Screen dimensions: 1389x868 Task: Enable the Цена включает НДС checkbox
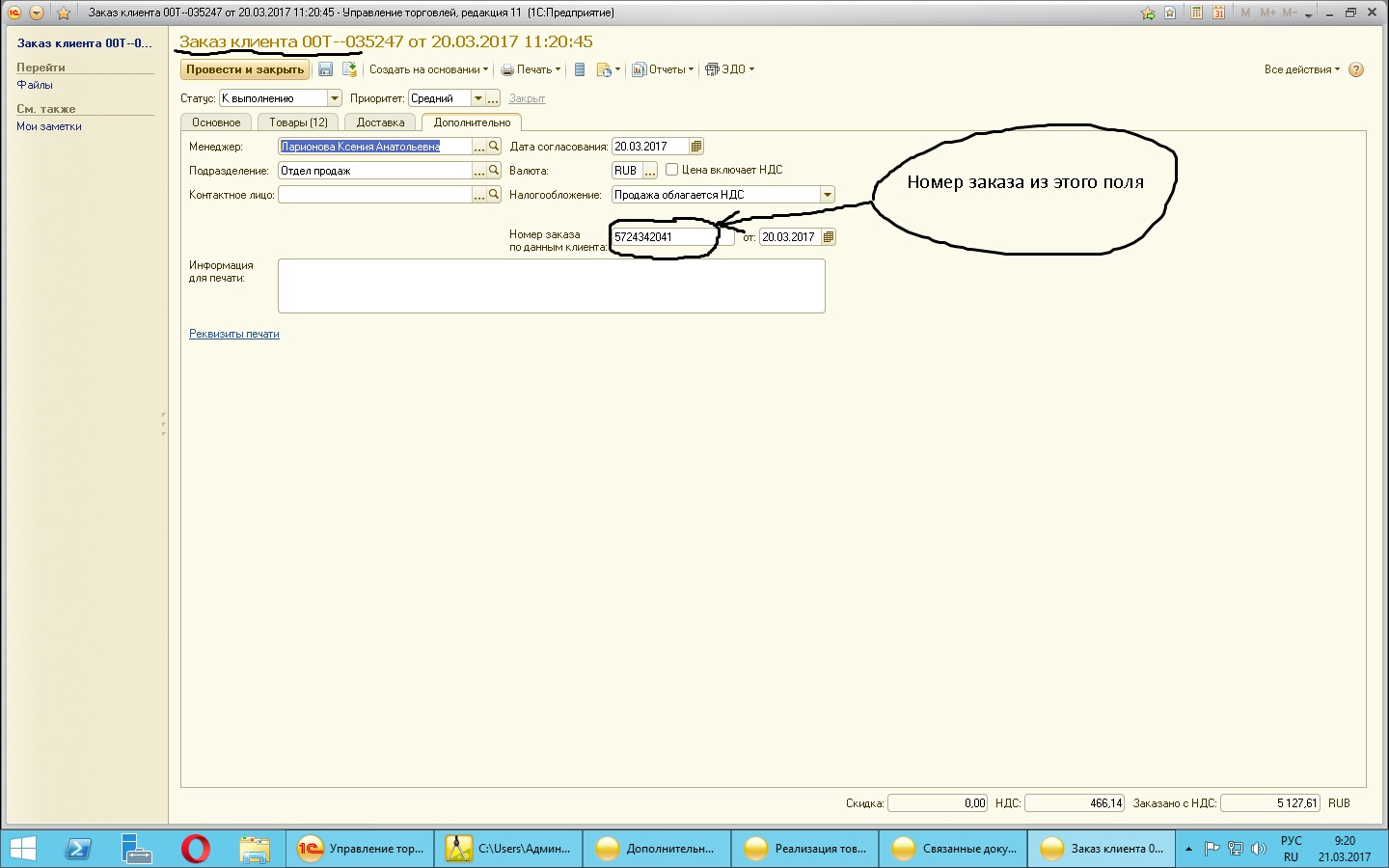pyautogui.click(x=672, y=170)
